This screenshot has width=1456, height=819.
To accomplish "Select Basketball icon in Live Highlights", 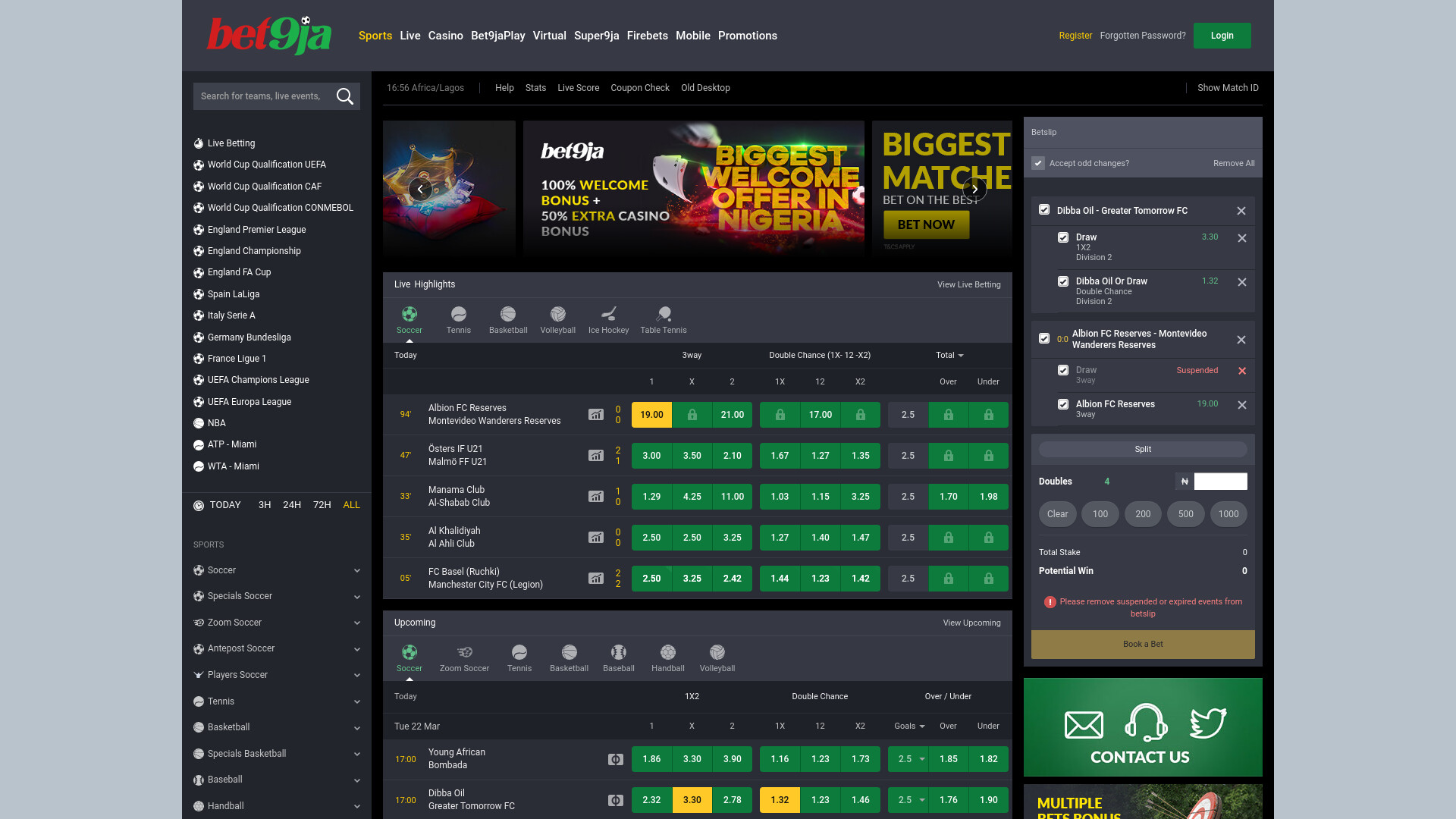I will point(508,314).
